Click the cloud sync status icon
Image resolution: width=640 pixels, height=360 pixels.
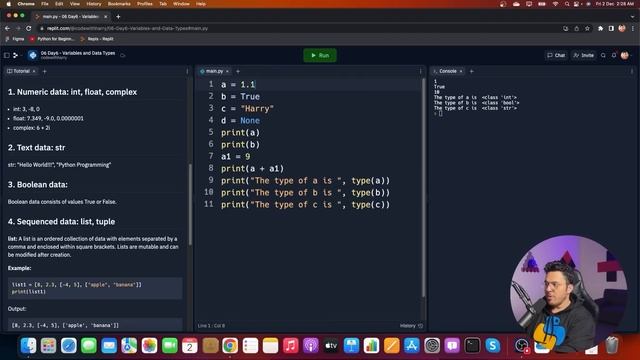[x=122, y=55]
